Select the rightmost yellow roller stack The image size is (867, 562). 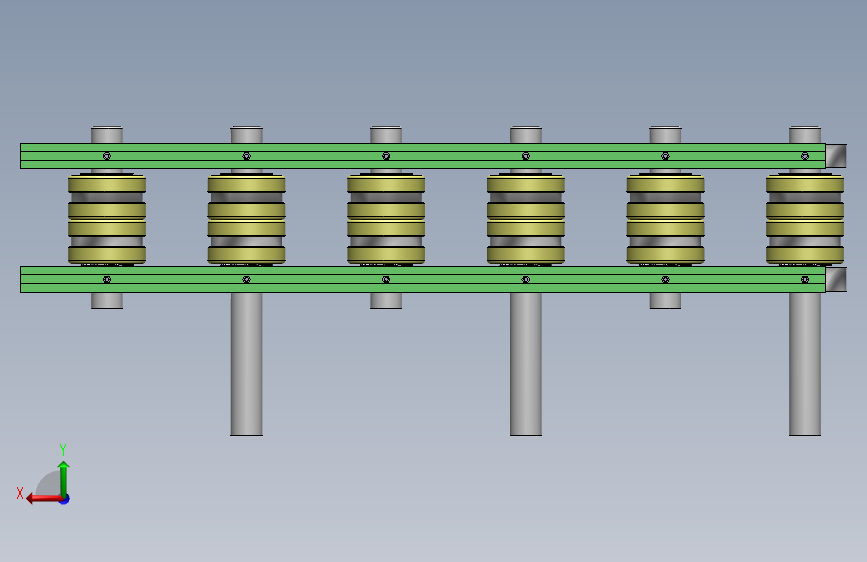pos(805,219)
